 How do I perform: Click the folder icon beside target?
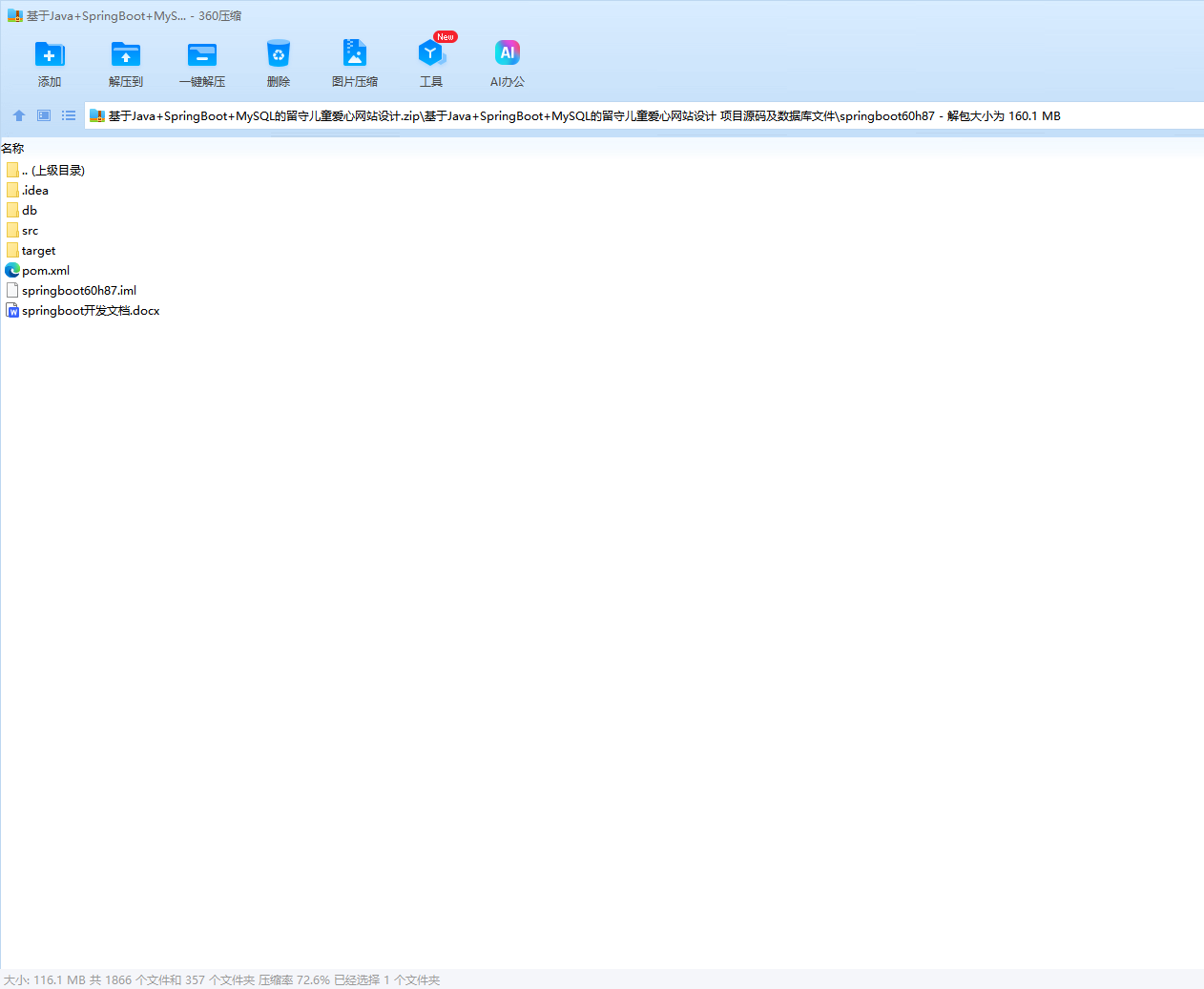tap(12, 251)
